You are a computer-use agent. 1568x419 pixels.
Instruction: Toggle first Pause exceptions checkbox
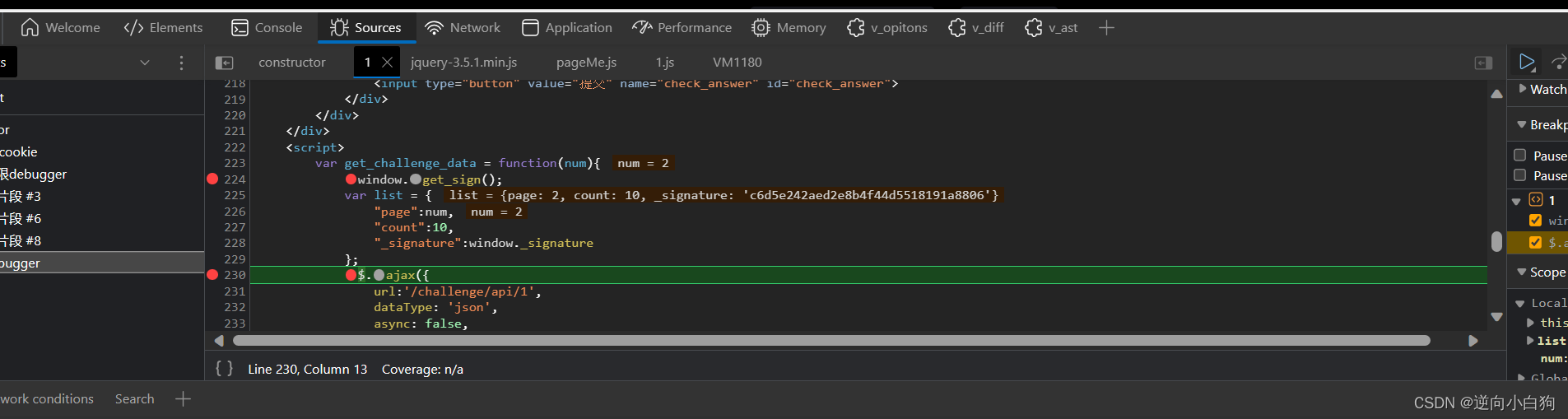(x=1520, y=155)
